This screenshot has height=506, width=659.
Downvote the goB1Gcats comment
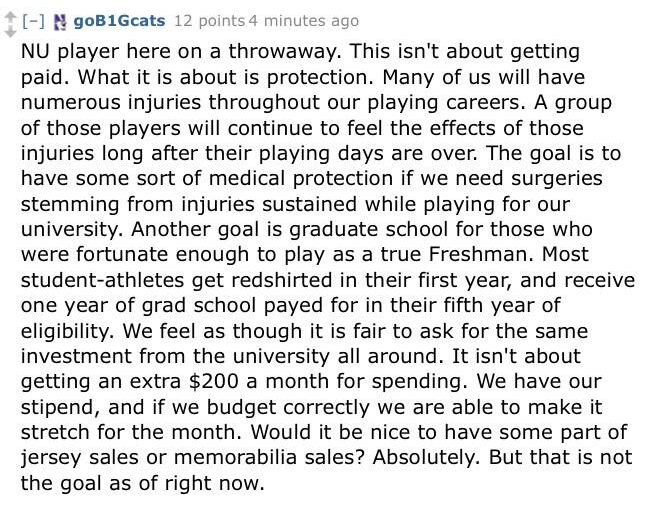(x=10, y=31)
